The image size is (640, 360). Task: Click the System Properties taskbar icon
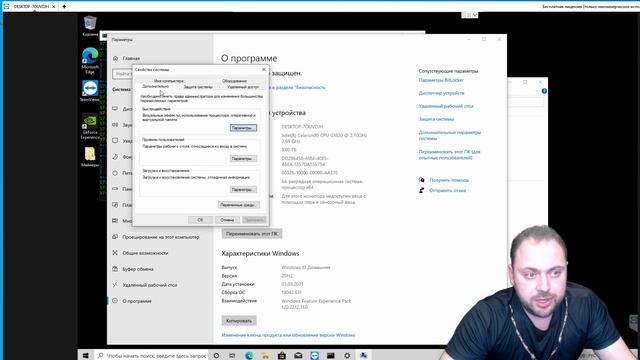[x=363, y=356]
